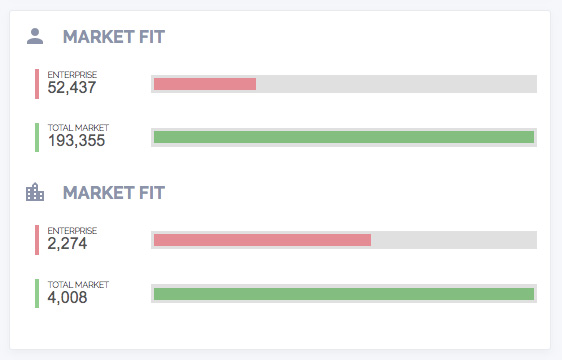Screen dimensions: 562x360
Task: Click the 52,437 enterprise value
Action: (x=72, y=87)
